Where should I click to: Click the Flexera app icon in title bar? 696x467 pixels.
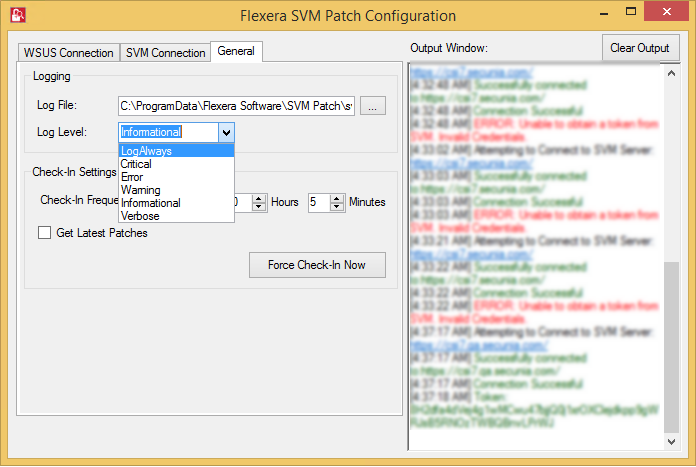pos(17,16)
